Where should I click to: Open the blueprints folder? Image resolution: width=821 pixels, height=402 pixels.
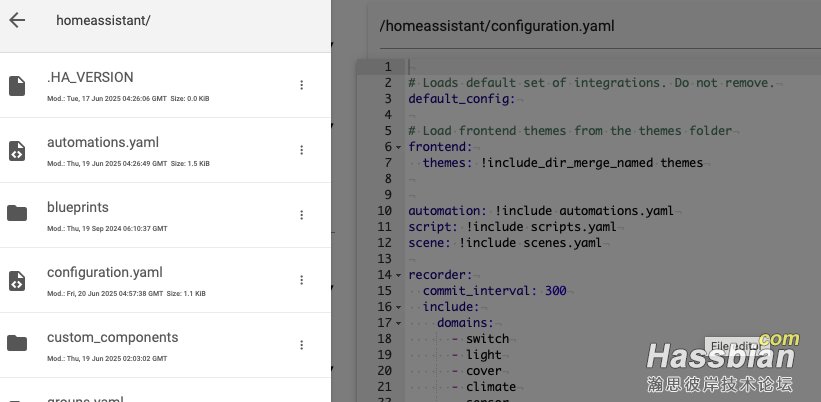pyautogui.click(x=77, y=207)
